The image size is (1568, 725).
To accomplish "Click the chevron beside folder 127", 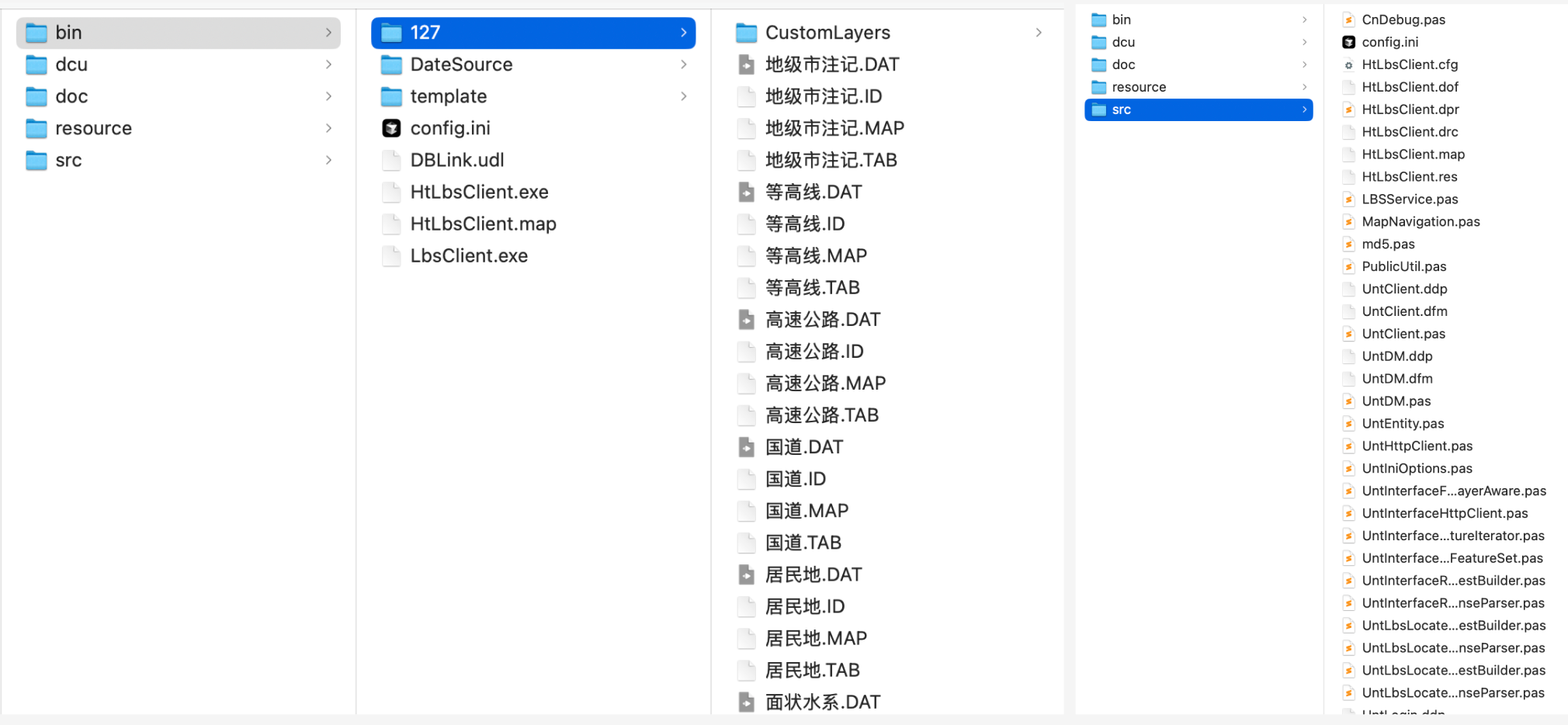I will tap(683, 33).
